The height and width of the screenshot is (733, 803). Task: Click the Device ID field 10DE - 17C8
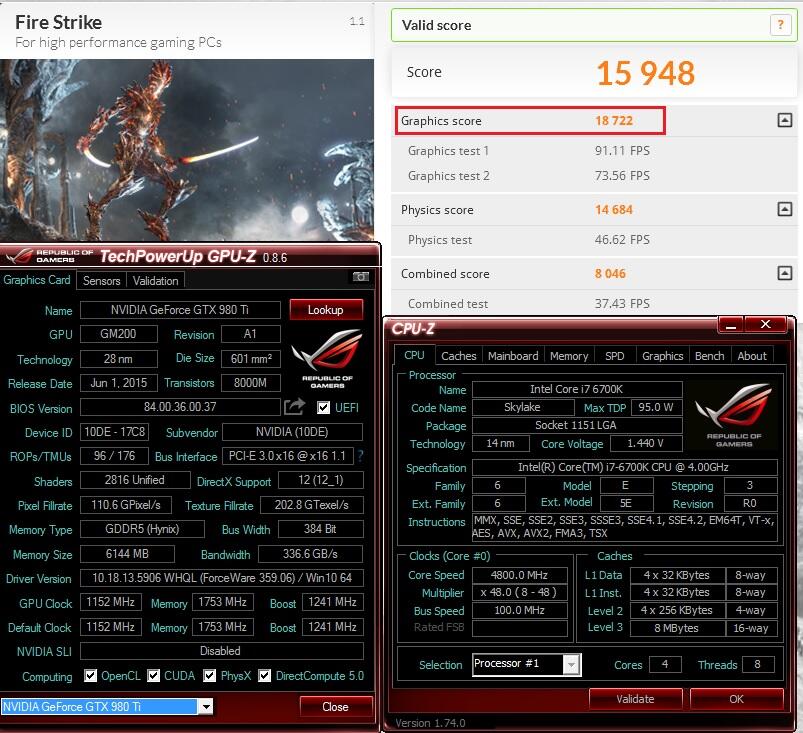coord(114,432)
